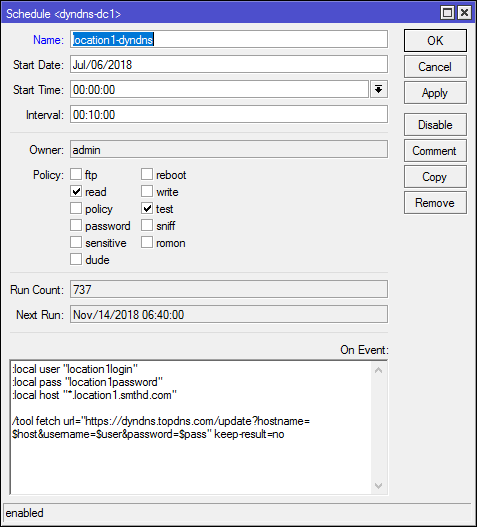477x527 pixels.
Task: Toggle the sniff policy checkbox
Action: tap(147, 225)
